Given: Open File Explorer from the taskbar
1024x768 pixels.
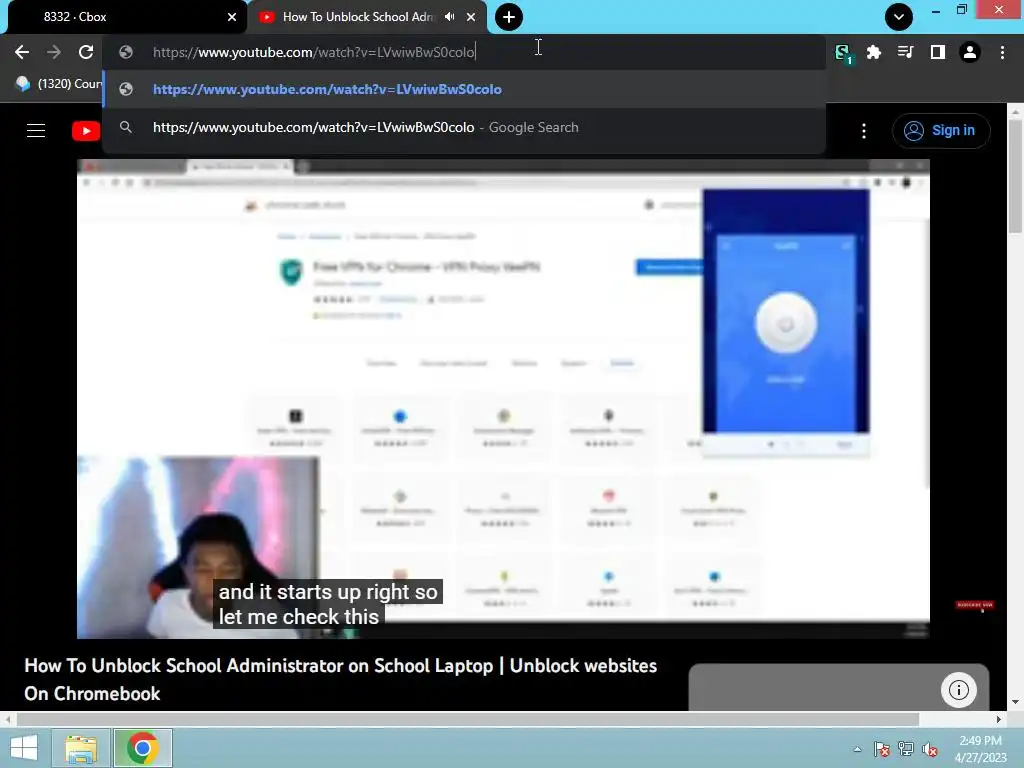Looking at the screenshot, I should tap(81, 748).
